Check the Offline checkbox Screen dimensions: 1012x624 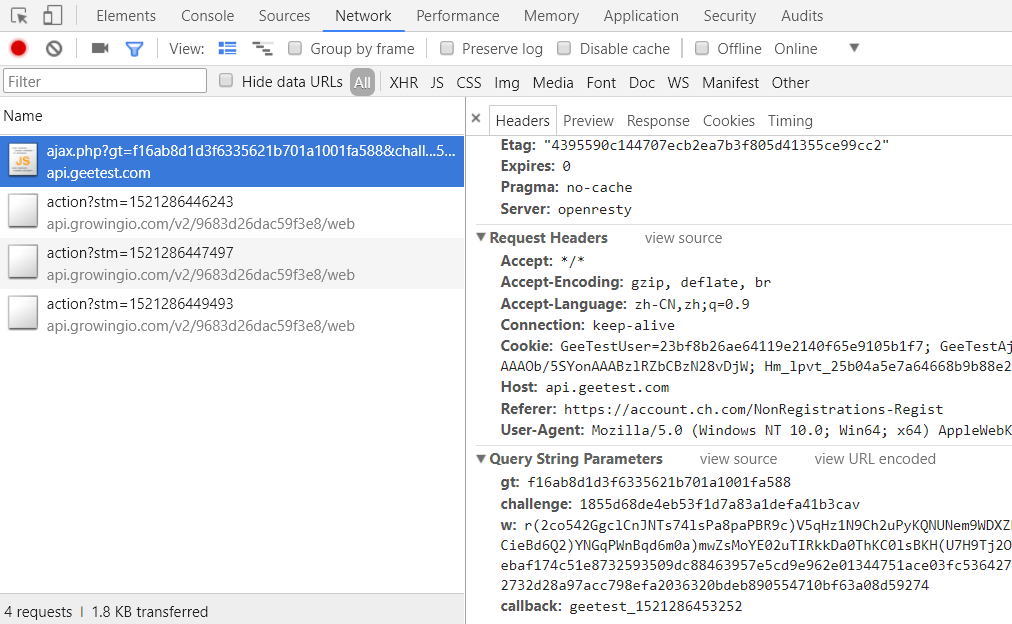[x=702, y=48]
